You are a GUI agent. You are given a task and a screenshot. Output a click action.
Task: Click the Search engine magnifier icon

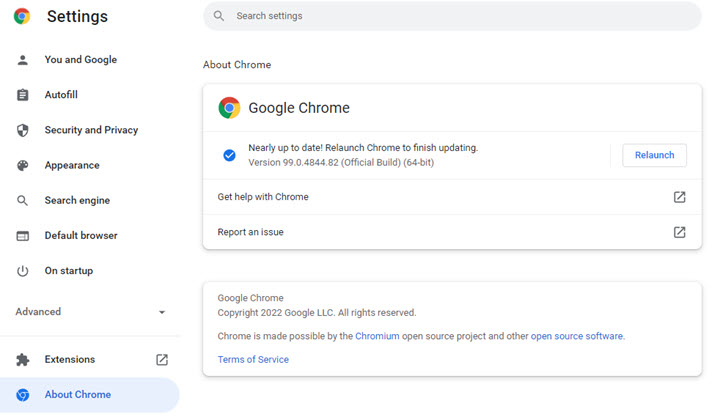pos(23,200)
